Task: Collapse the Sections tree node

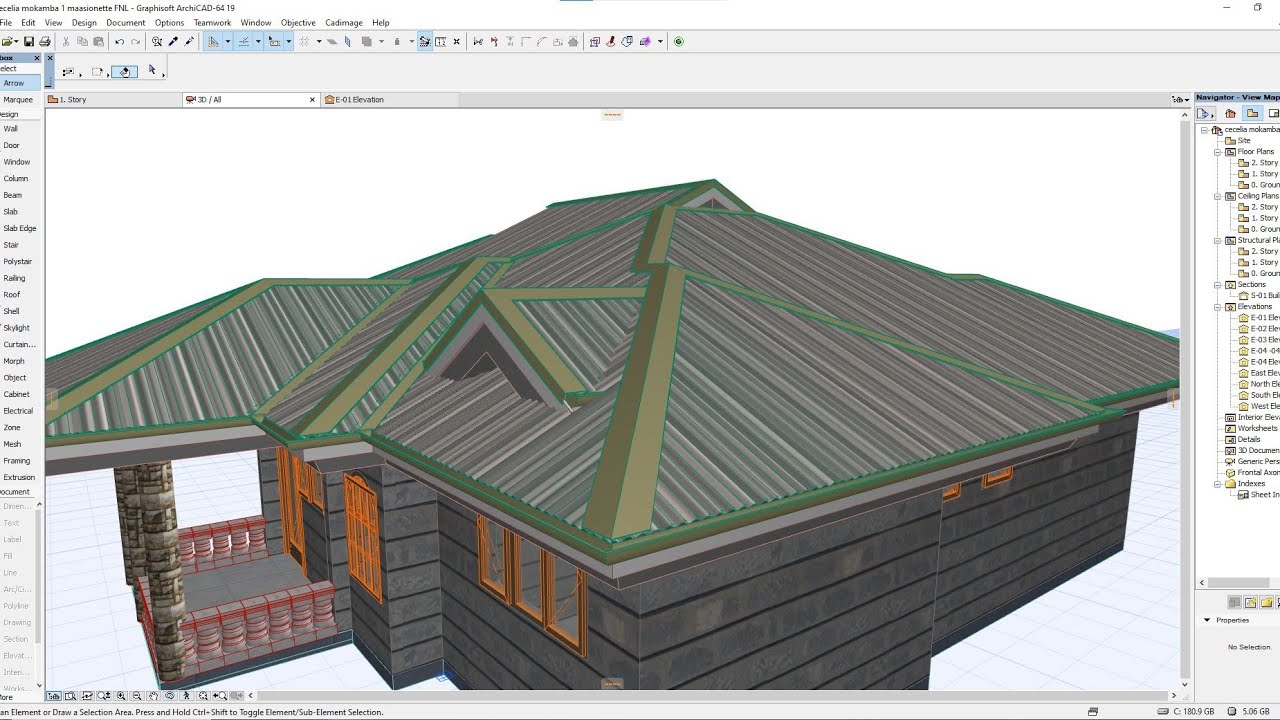Action: 1218,284
